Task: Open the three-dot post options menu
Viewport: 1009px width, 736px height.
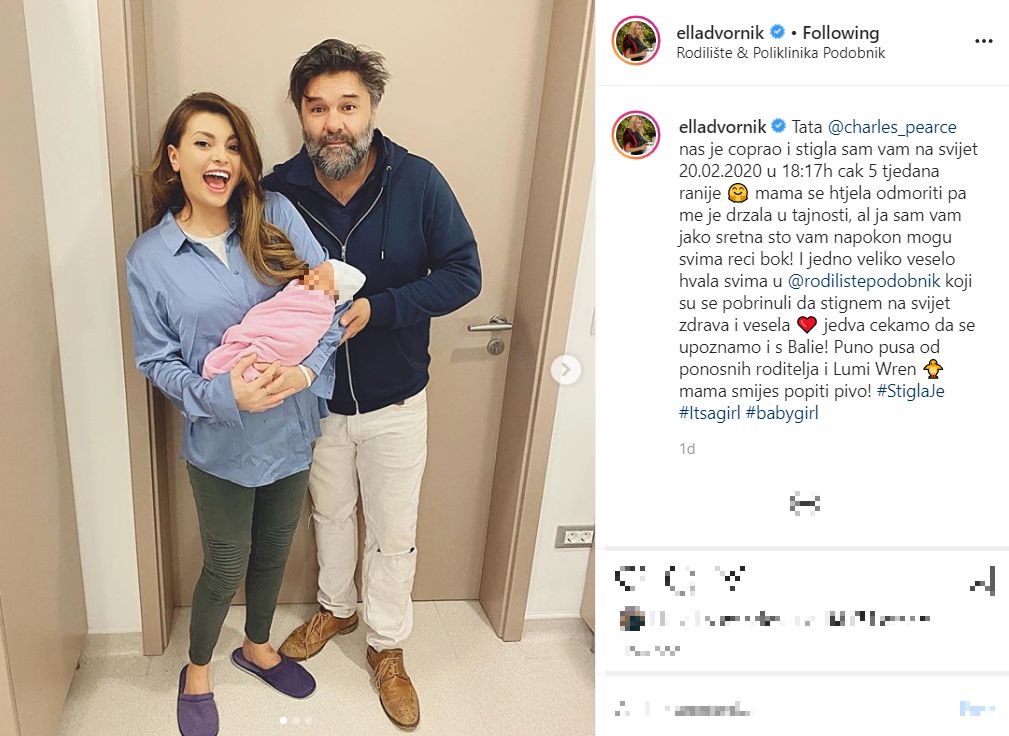Action: pyautogui.click(x=983, y=42)
